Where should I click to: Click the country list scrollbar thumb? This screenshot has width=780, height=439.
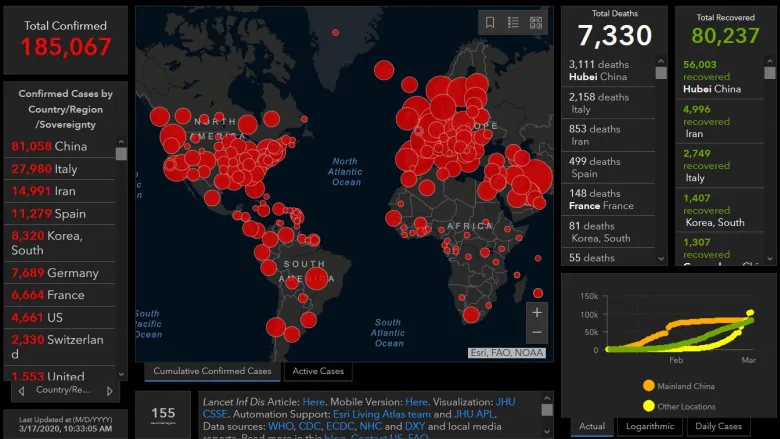pyautogui.click(x=121, y=154)
